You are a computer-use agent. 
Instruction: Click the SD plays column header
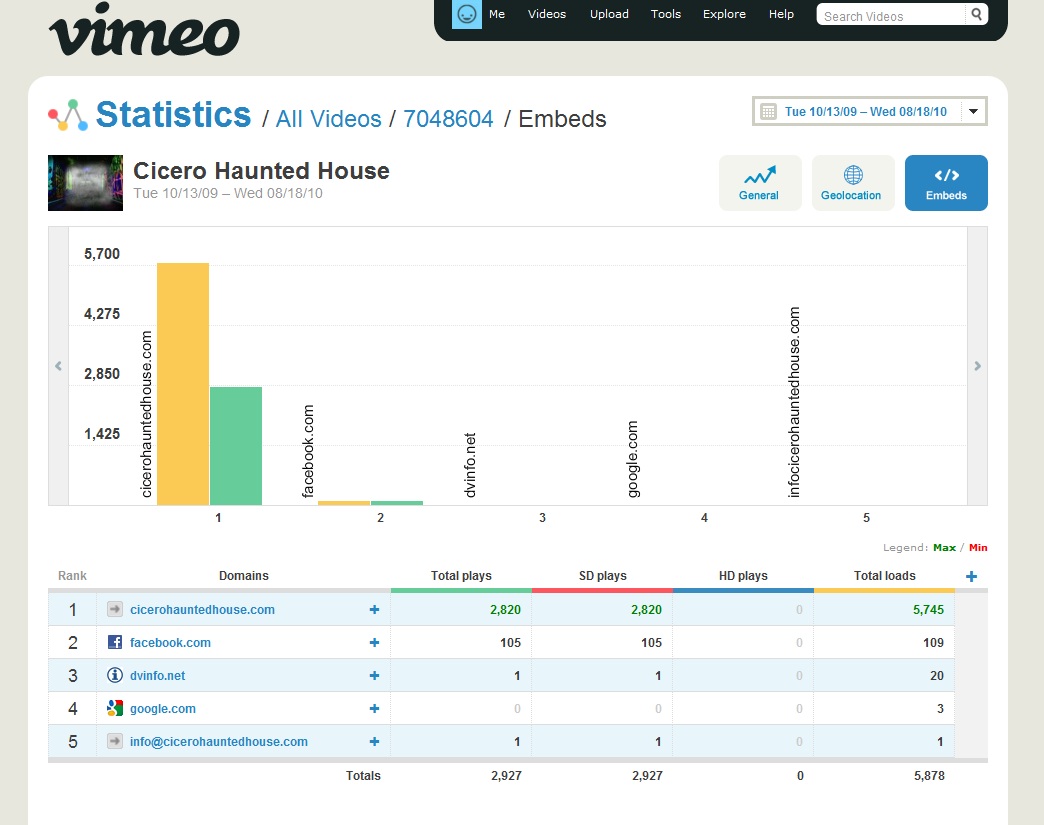pos(603,575)
